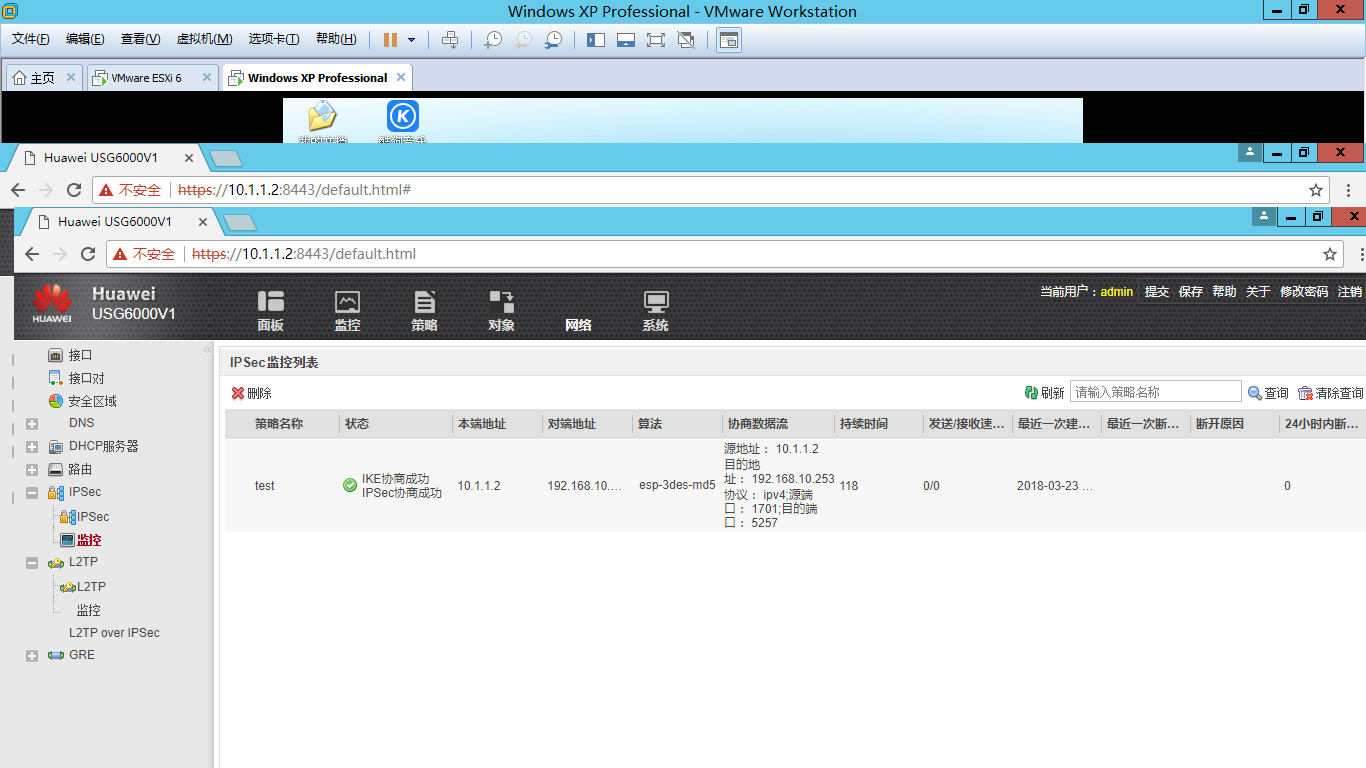
Task: Select L2TP over IPSec item
Action: pos(114,633)
